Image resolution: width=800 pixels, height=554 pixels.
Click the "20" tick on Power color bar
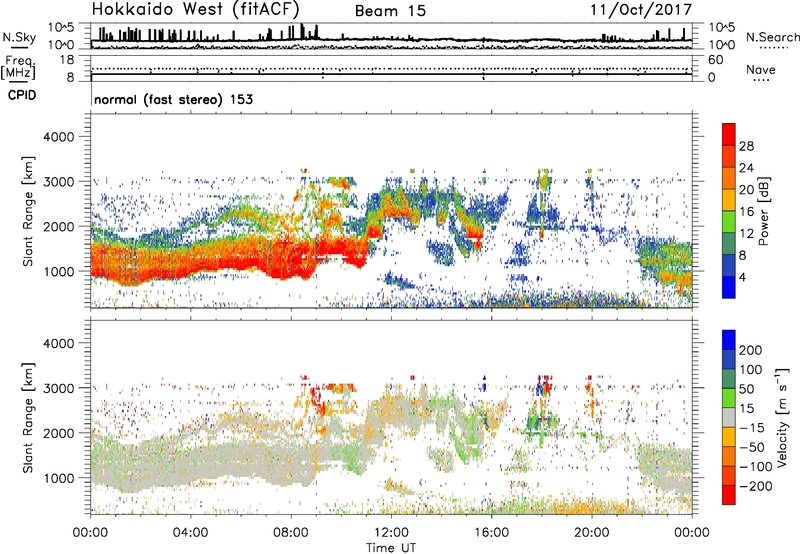[x=746, y=190]
